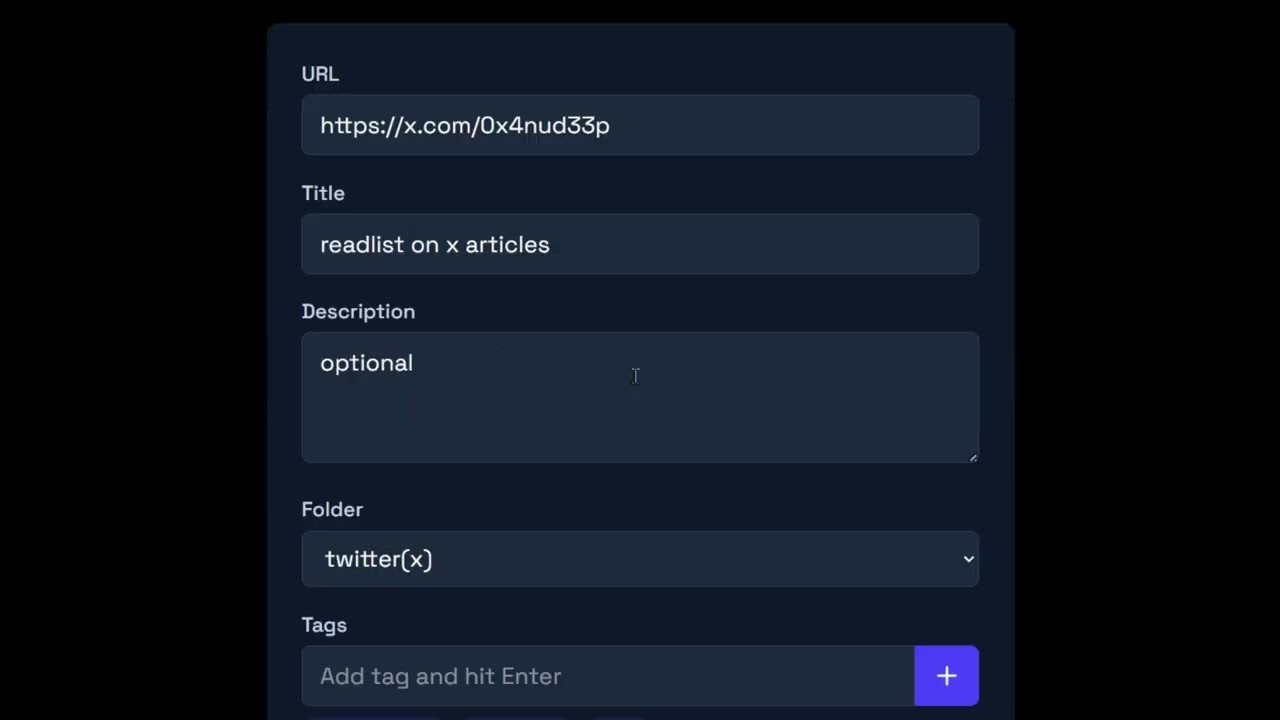
Task: Click into the Title text field
Action: 640,244
